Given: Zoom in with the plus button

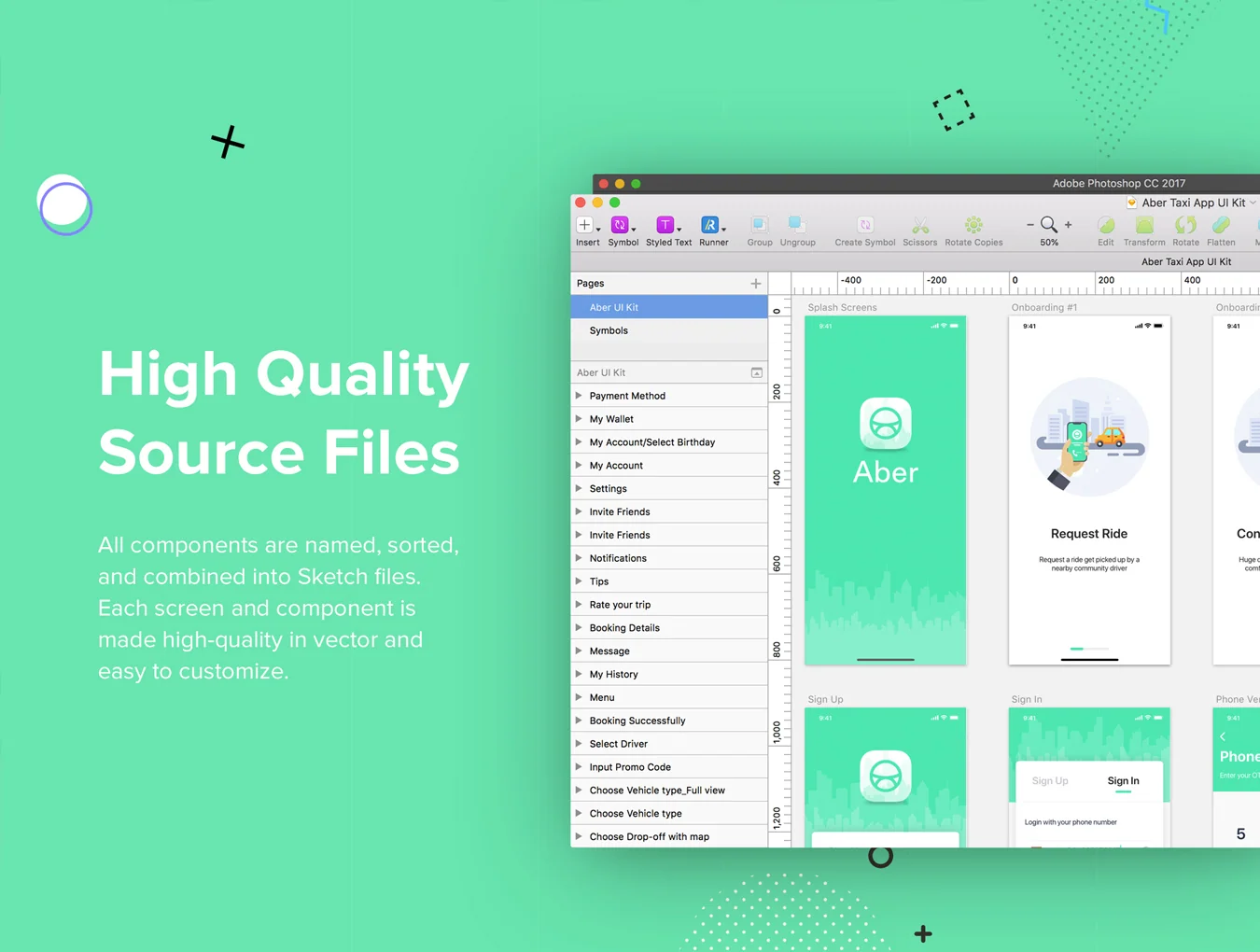Looking at the screenshot, I should click(1069, 225).
